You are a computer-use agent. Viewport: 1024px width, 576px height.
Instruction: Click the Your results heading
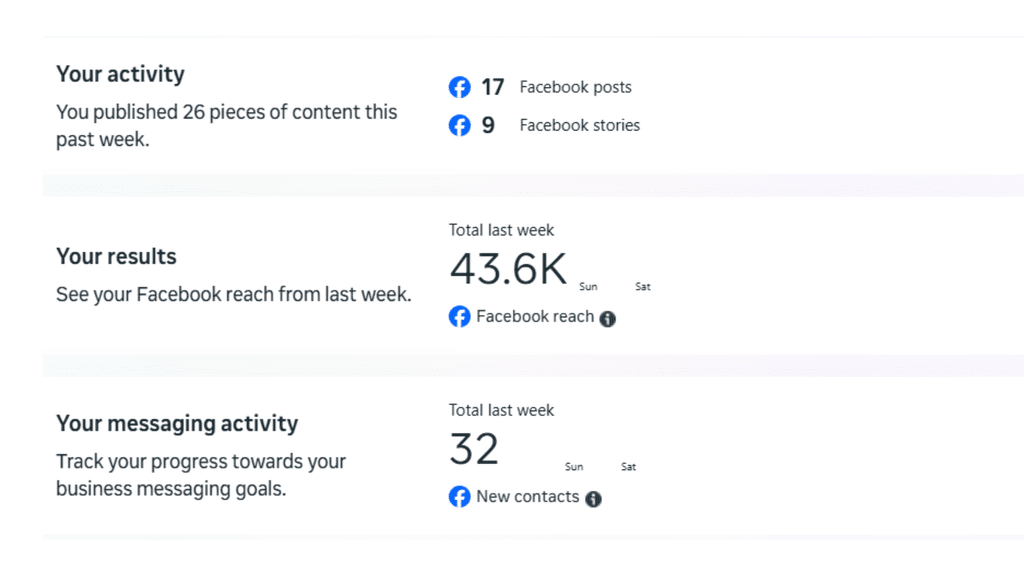pyautogui.click(x=116, y=256)
